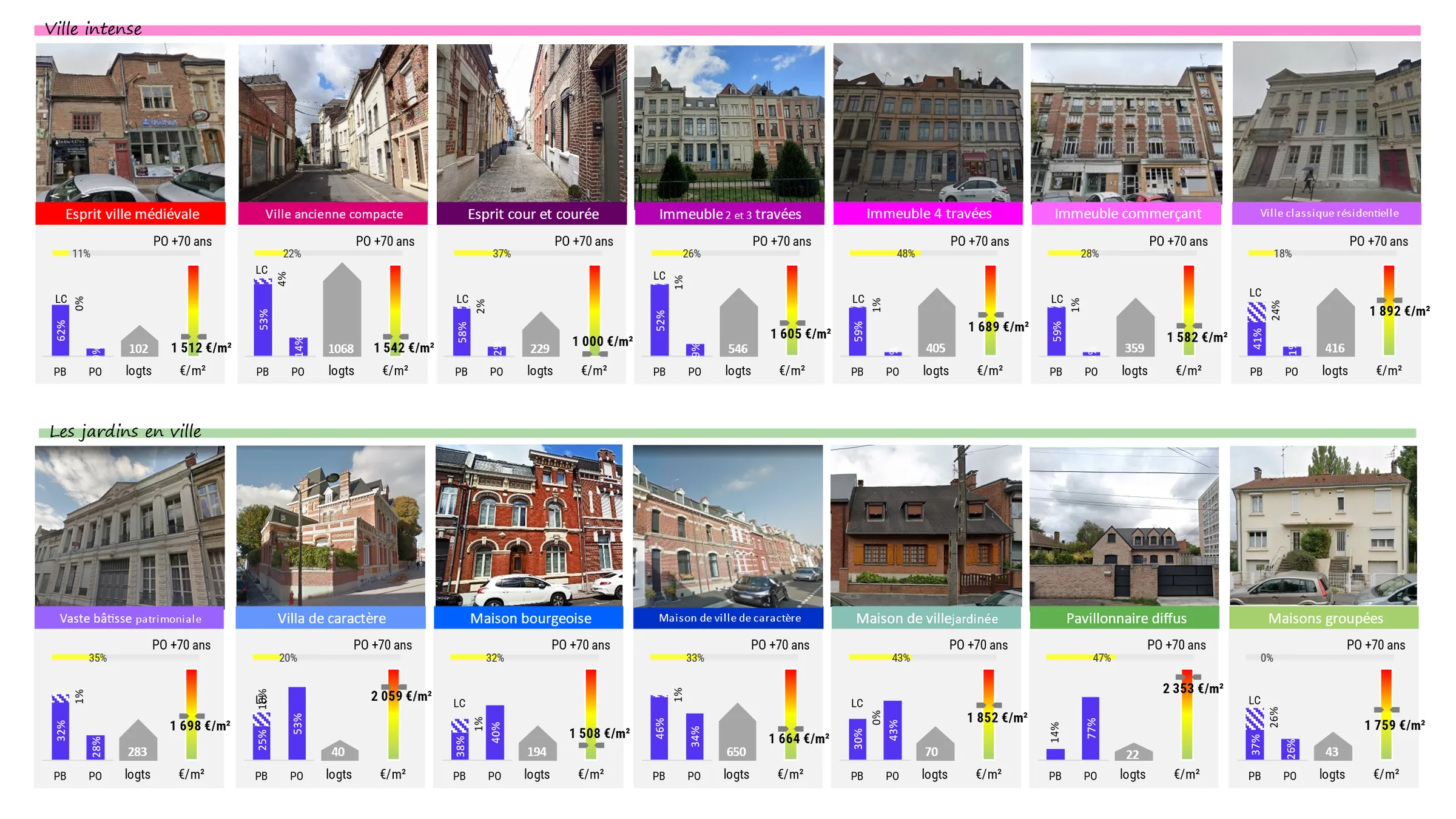Image resolution: width=1456 pixels, height=819 pixels.
Task: Click the Ville ancienne compacte label
Action: tap(333, 214)
